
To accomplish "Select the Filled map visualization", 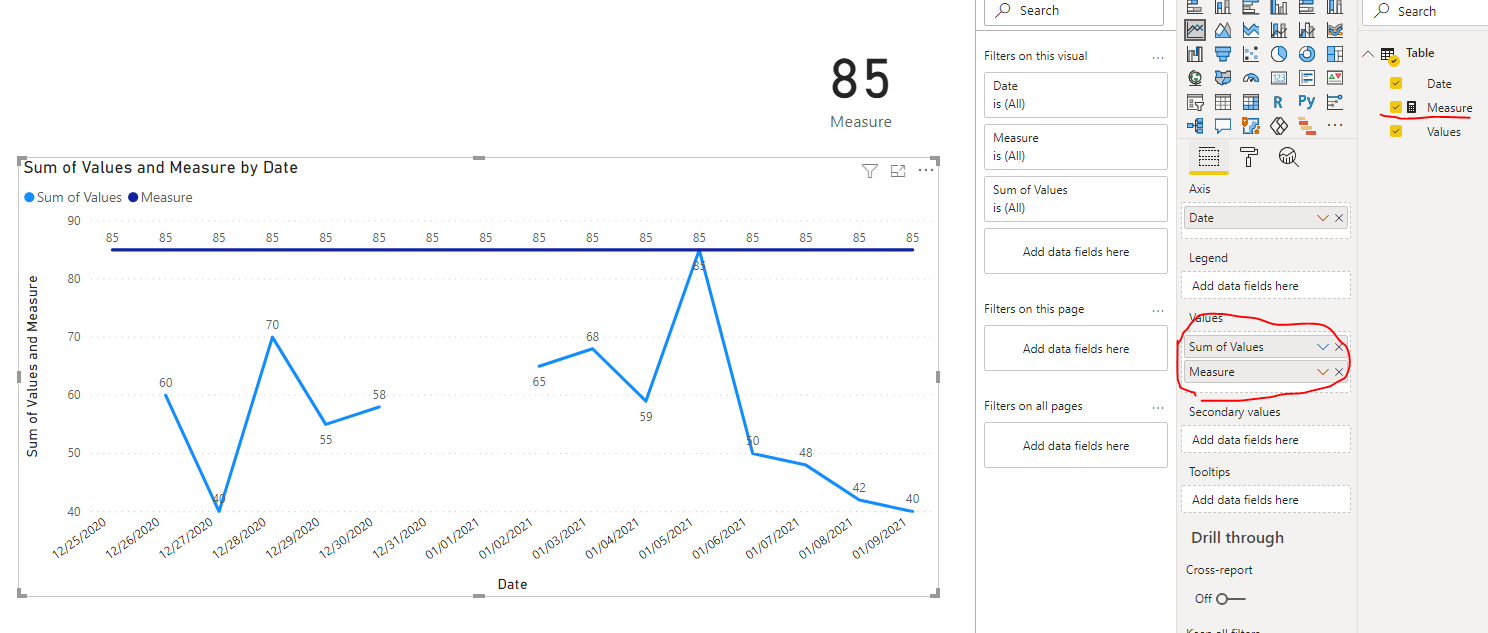I will tap(1223, 78).
